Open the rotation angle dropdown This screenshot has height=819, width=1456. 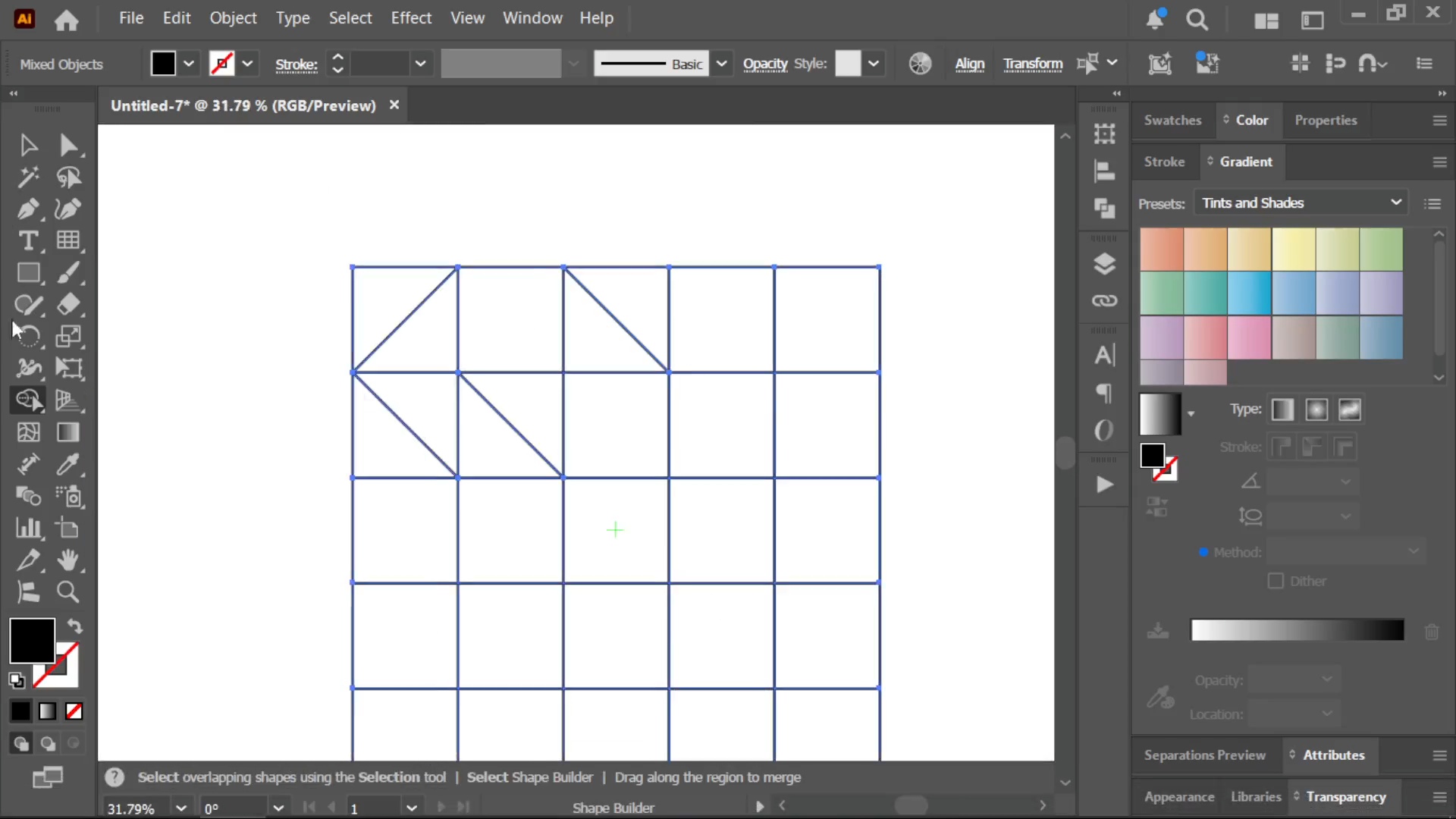coord(278,808)
